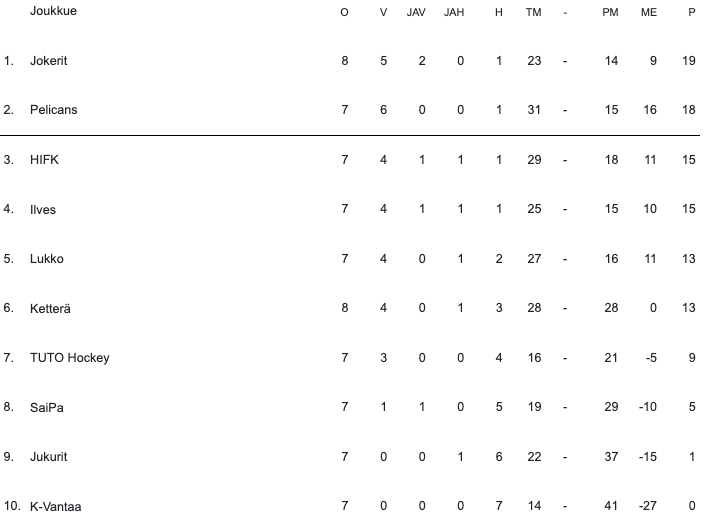Click the Jokerit team name

tap(48, 61)
